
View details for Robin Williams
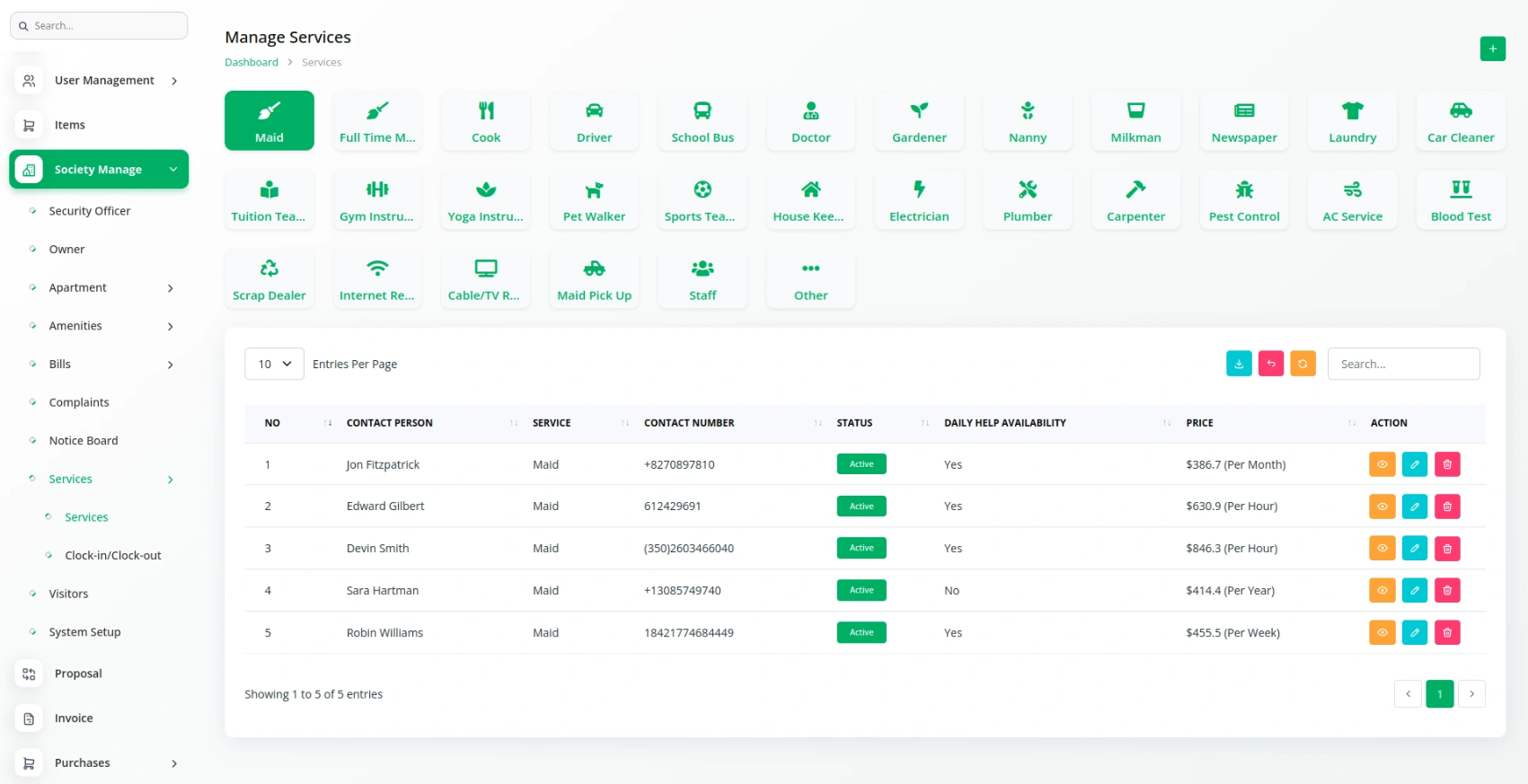1382,632
